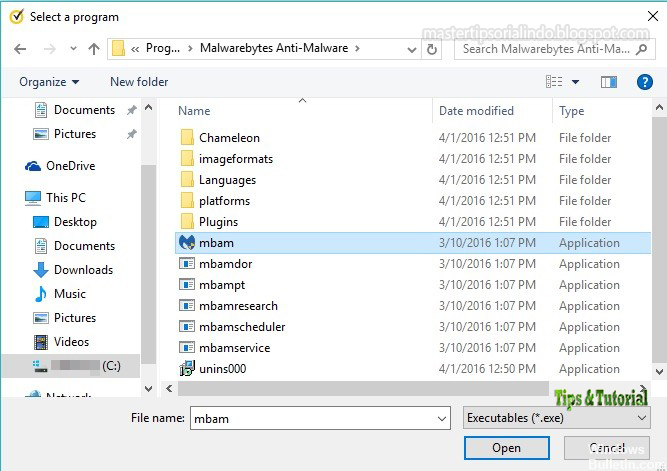Sort by the Type column header
Viewport: 667px width, 471px height.
(572, 111)
